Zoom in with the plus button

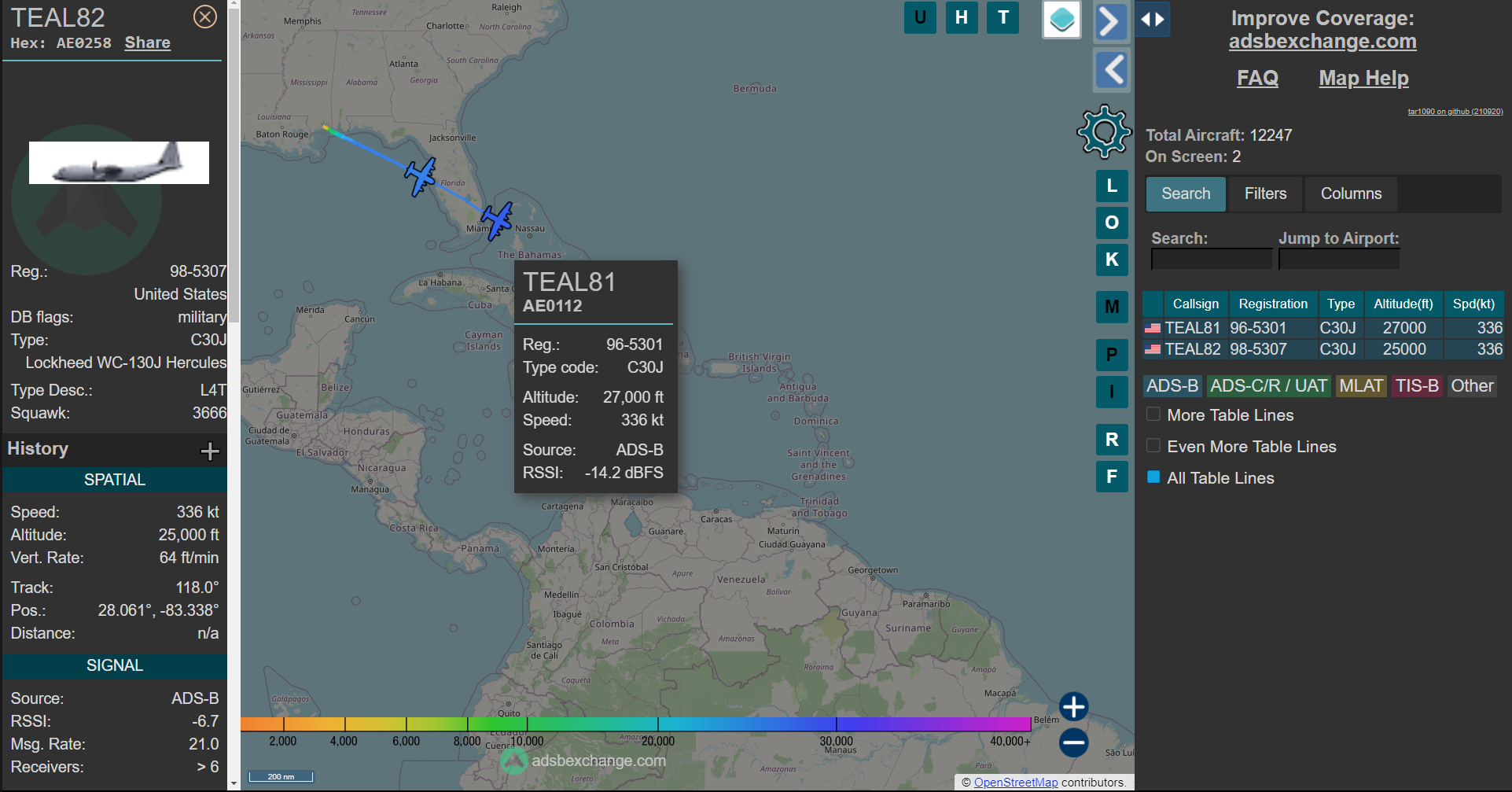[1073, 706]
